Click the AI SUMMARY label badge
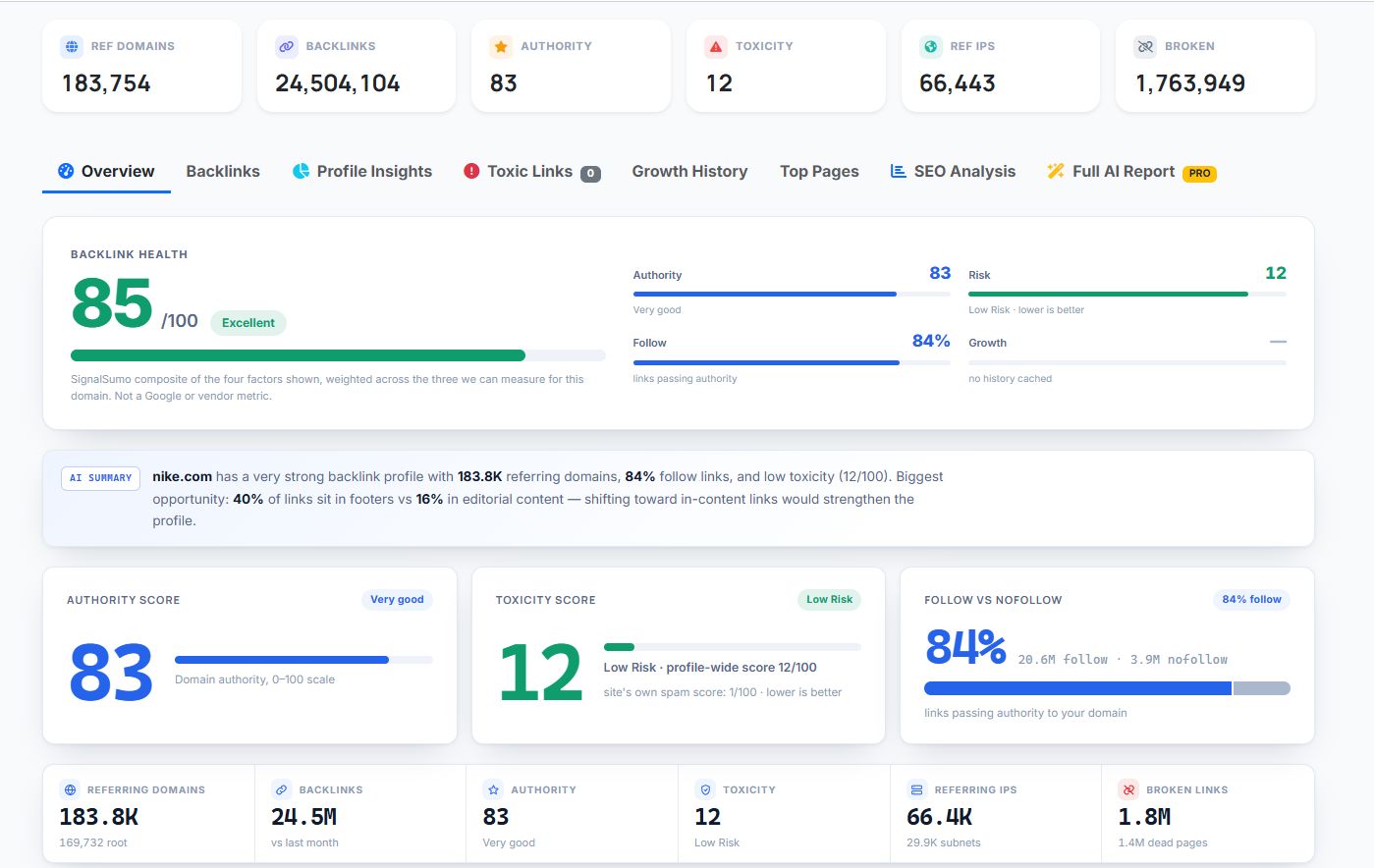The image size is (1374, 868). point(100,478)
